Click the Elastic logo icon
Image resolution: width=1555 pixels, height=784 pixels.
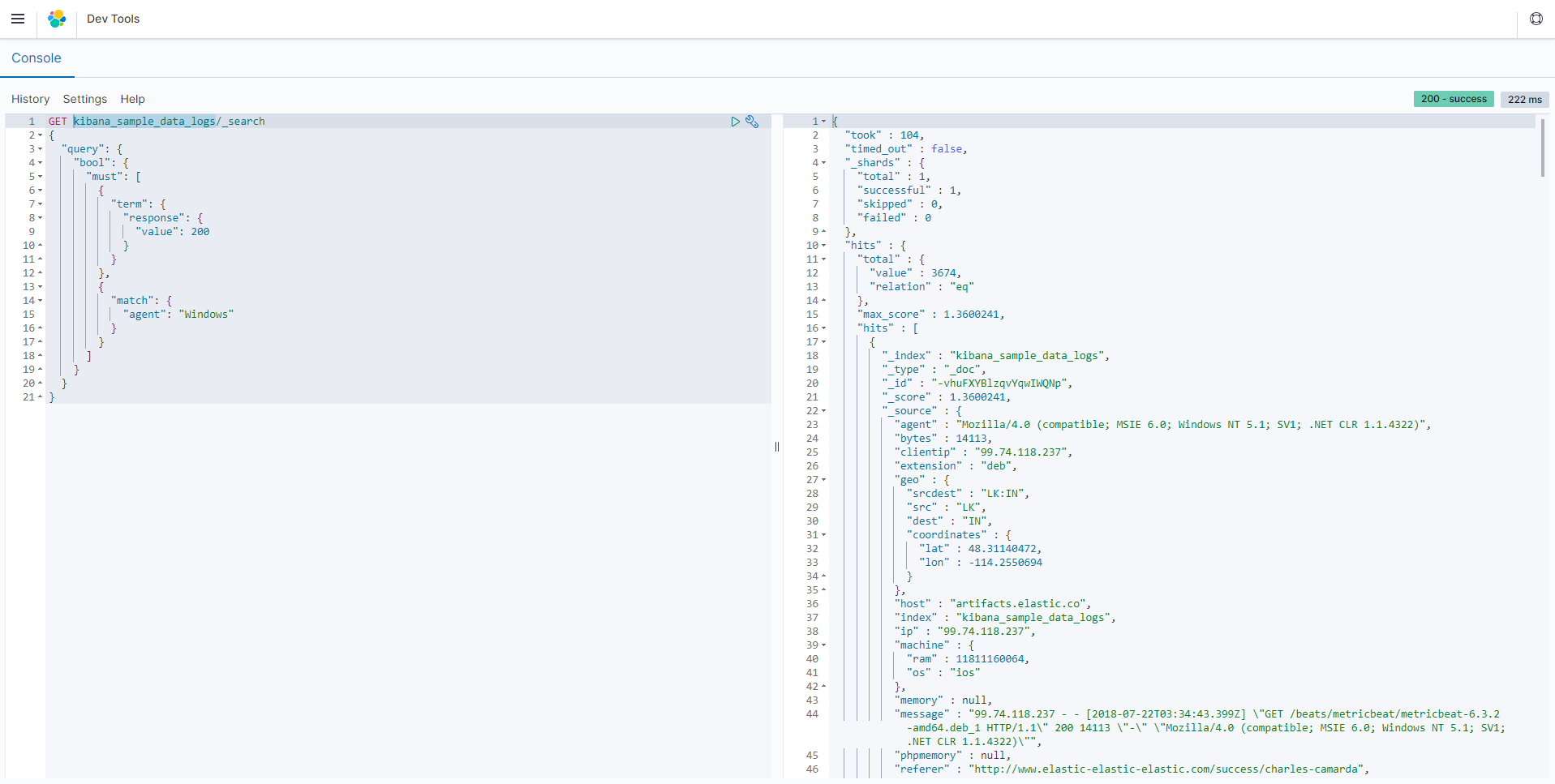[x=57, y=19]
